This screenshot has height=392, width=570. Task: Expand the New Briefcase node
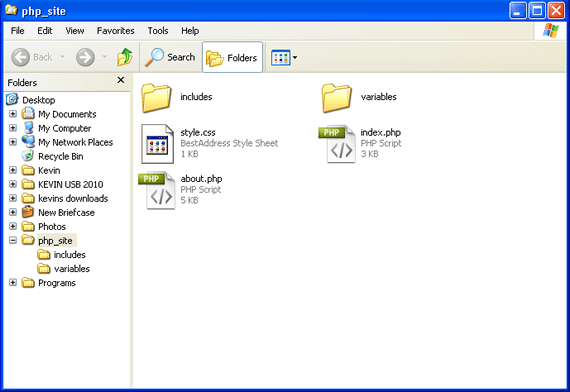tap(13, 212)
